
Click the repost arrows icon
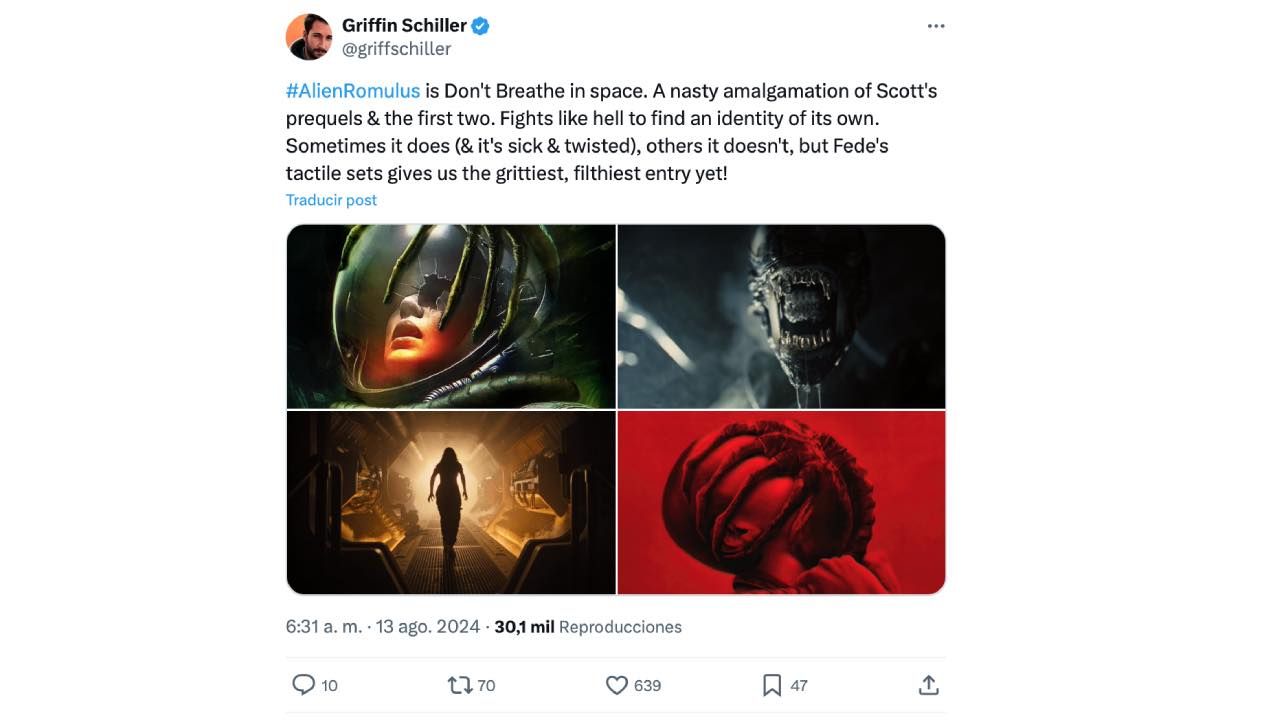point(459,685)
